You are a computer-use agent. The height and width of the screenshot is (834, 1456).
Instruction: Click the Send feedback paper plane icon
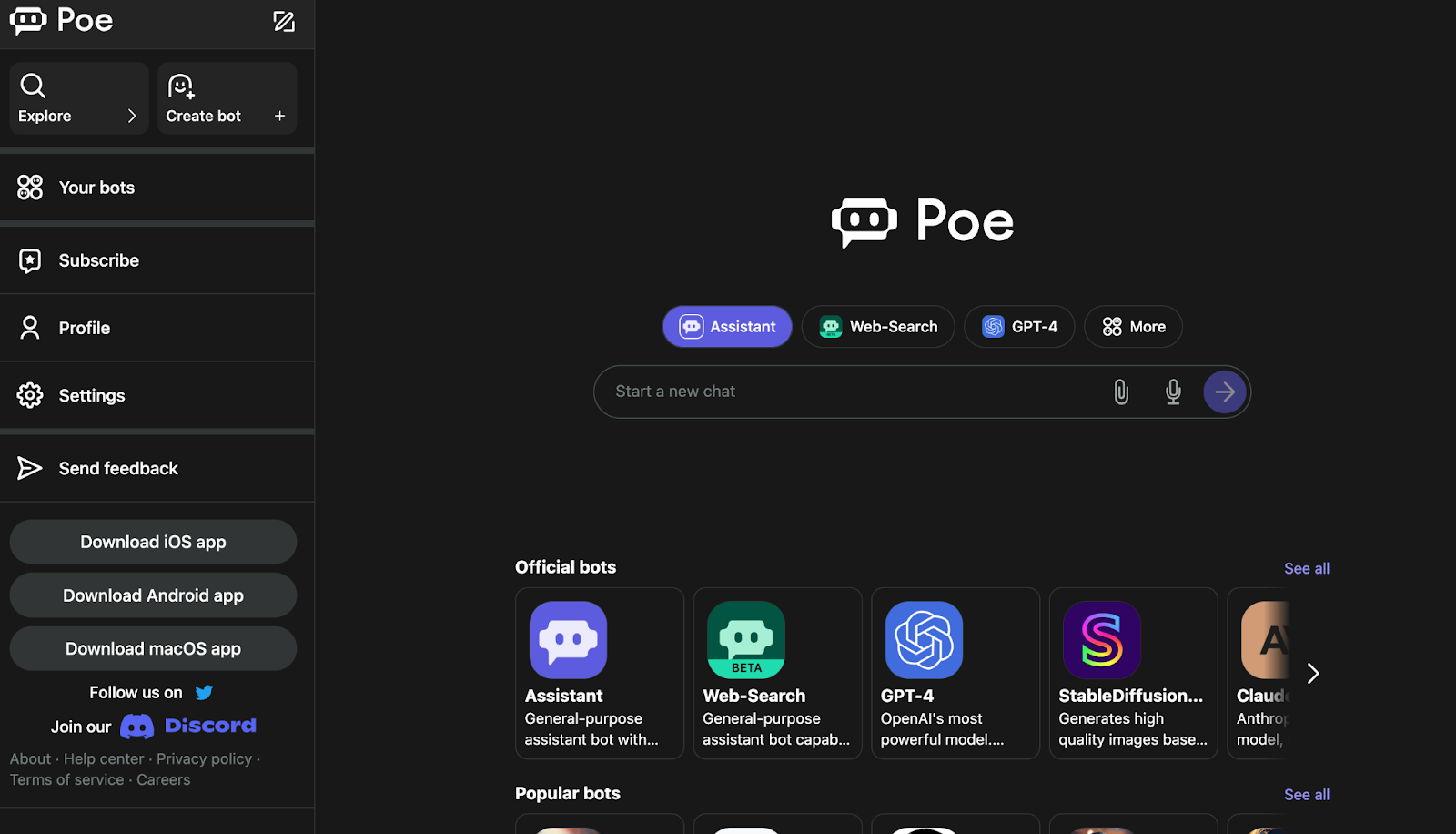pos(30,468)
